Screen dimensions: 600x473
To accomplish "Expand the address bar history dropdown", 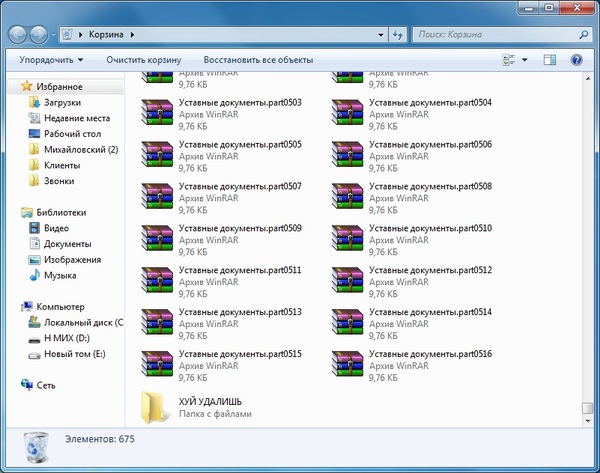I will 381,34.
